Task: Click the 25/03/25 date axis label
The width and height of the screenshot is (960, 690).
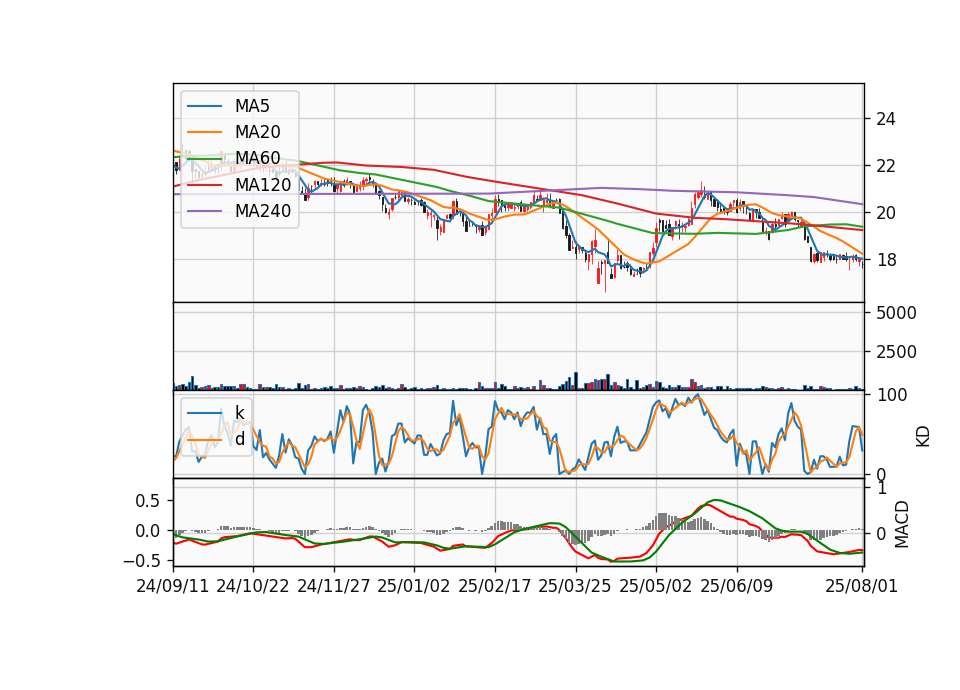Action: [575, 586]
